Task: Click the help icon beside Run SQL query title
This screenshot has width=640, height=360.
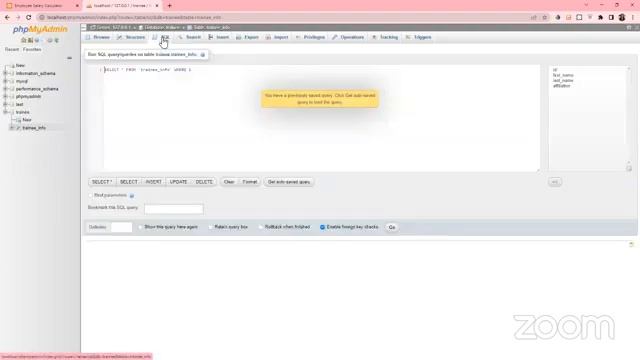Action: pyautogui.click(x=203, y=55)
